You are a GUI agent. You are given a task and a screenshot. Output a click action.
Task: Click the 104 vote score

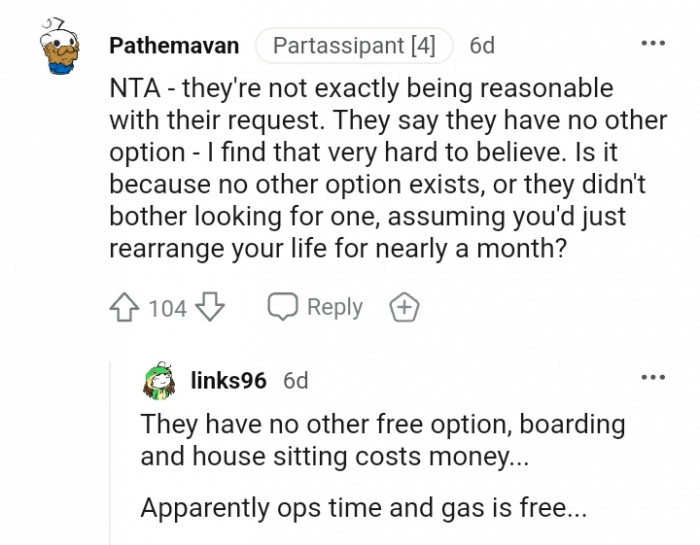point(167,308)
